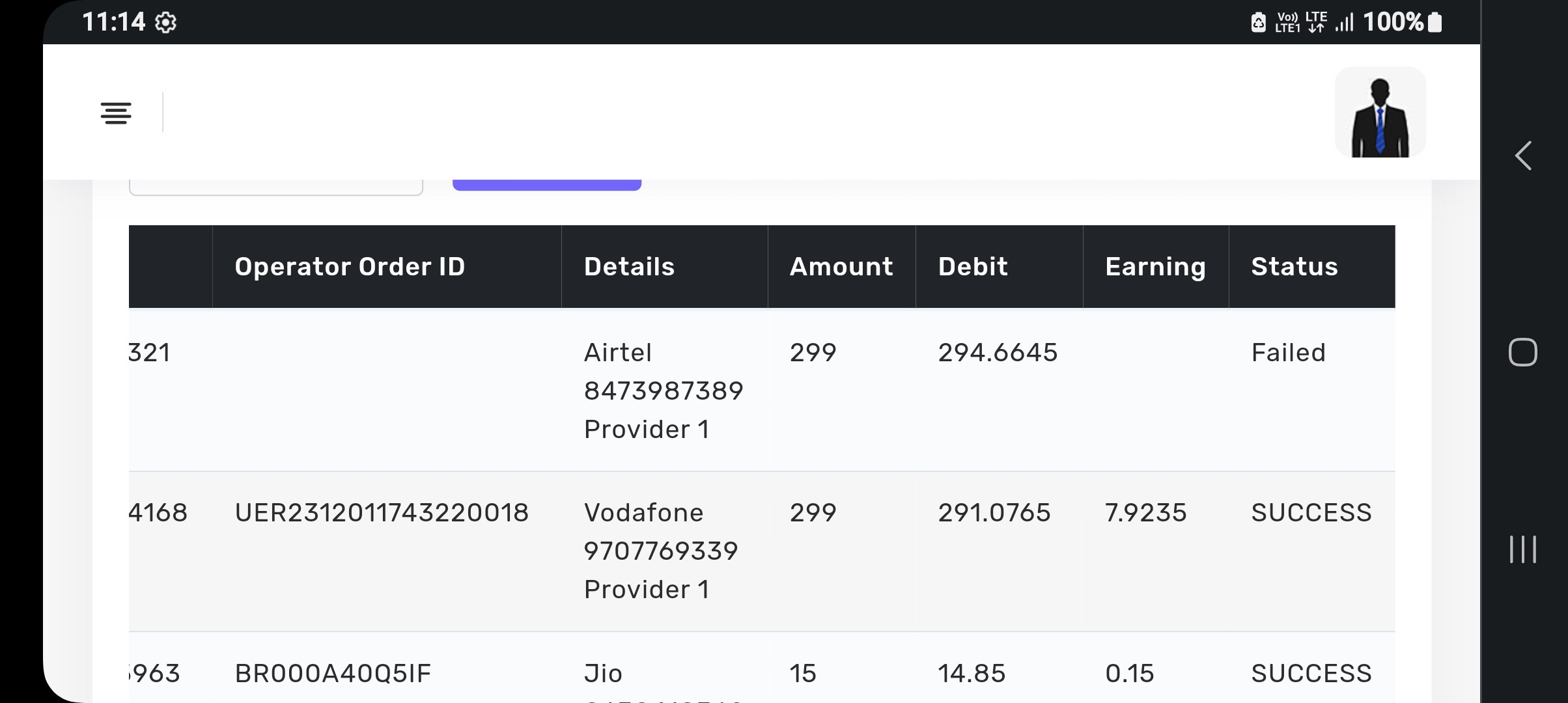Click the Details column header
Viewport: 1568px width, 703px height.
[x=629, y=267]
